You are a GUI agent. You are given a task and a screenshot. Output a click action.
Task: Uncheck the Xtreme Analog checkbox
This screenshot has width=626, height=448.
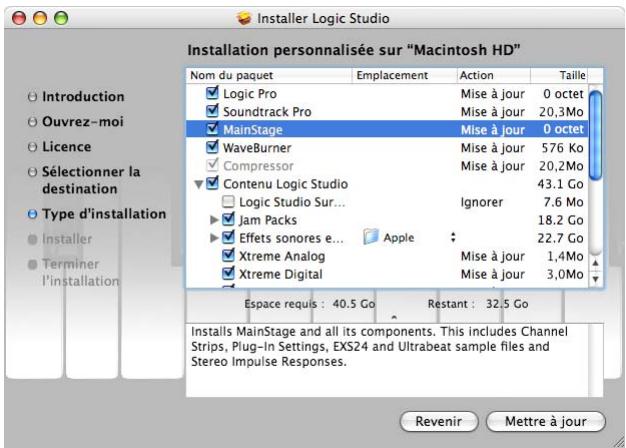(228, 255)
